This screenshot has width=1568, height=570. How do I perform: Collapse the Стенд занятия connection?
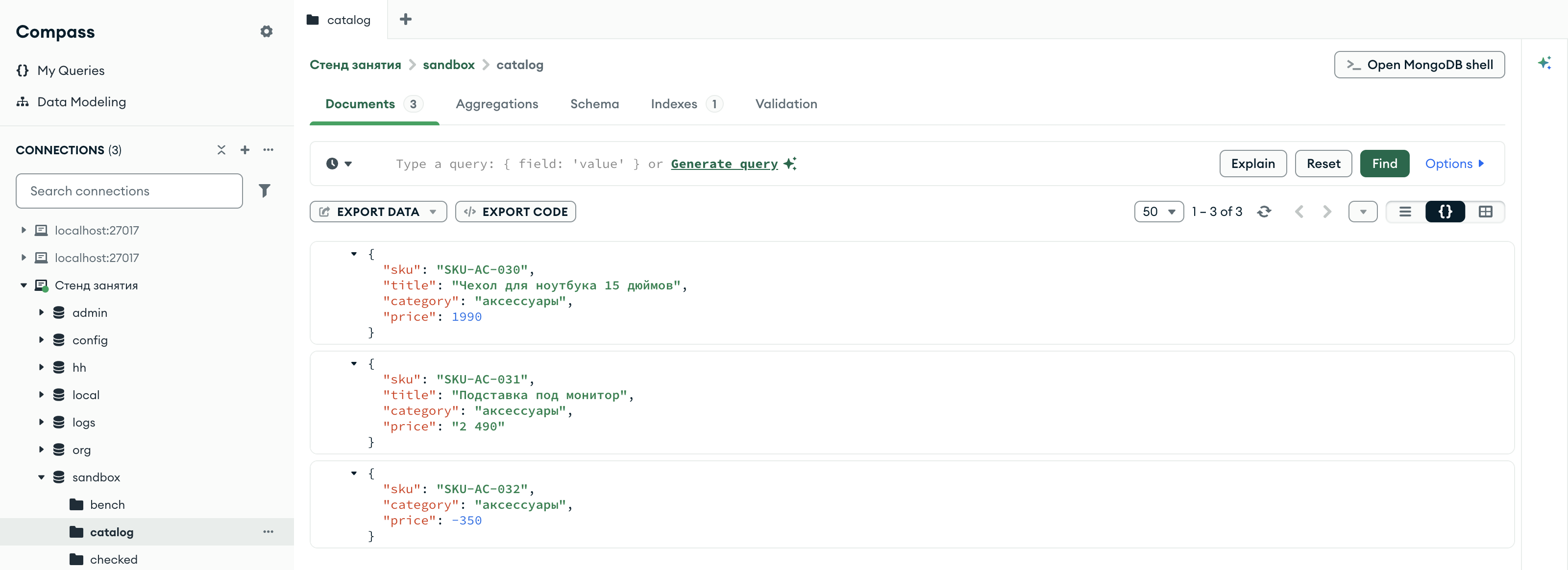tap(24, 285)
